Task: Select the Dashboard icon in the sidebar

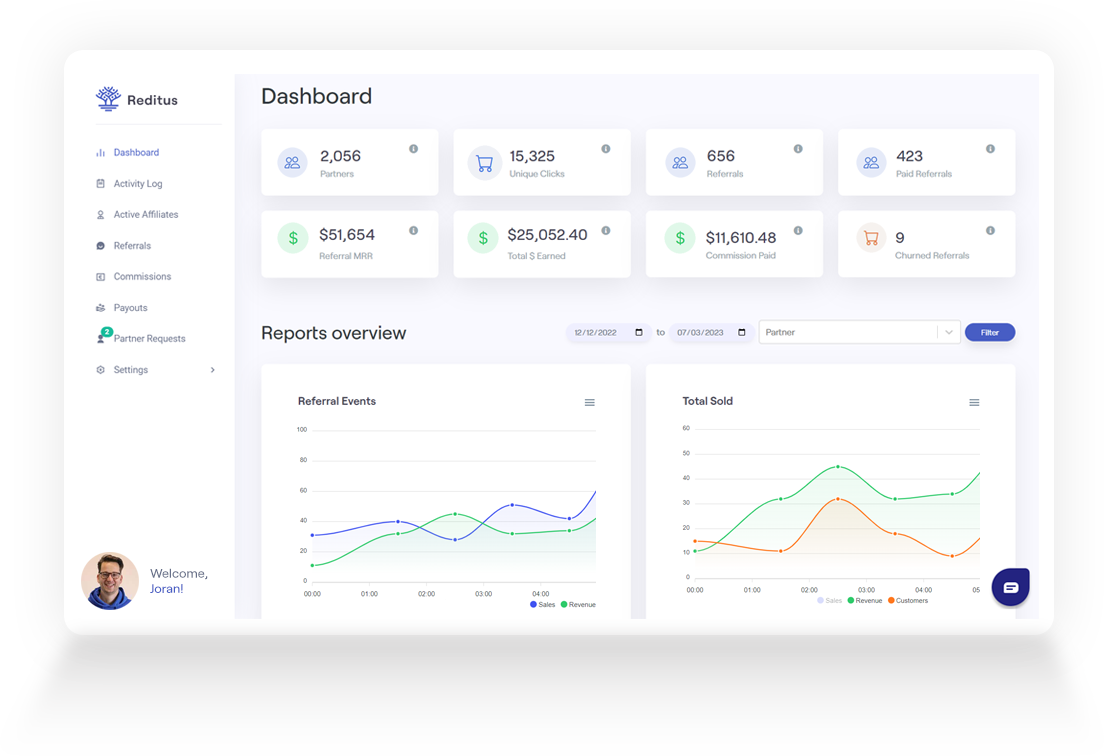Action: (x=101, y=152)
